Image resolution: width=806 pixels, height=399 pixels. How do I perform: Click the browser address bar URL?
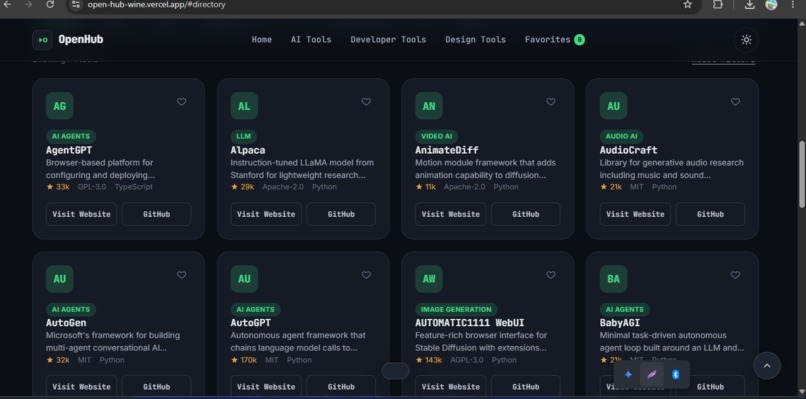(156, 5)
